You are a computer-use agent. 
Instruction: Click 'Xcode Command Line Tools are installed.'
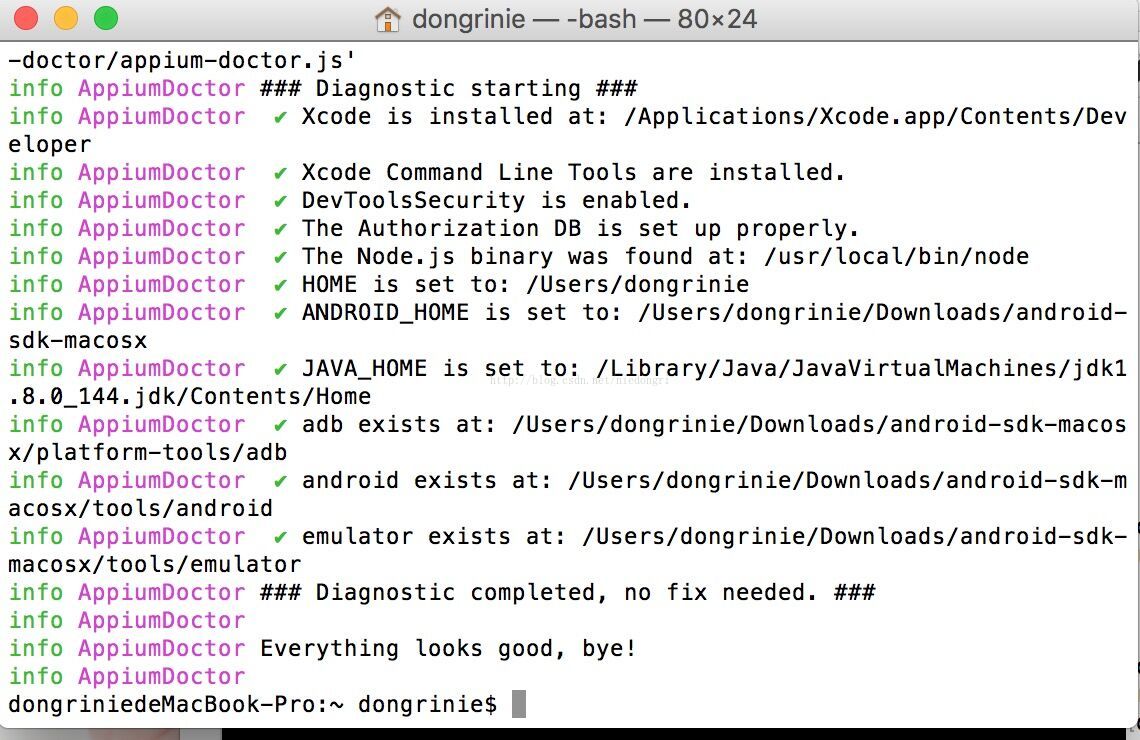click(x=574, y=172)
